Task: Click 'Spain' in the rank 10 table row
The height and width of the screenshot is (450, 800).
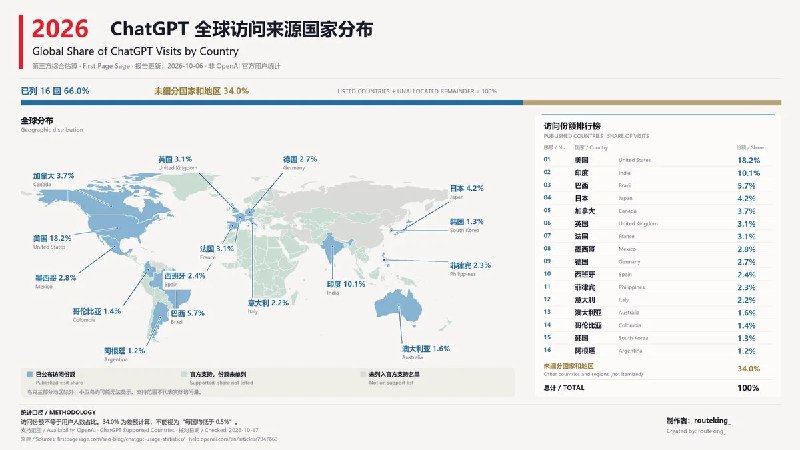Action: tap(625, 274)
